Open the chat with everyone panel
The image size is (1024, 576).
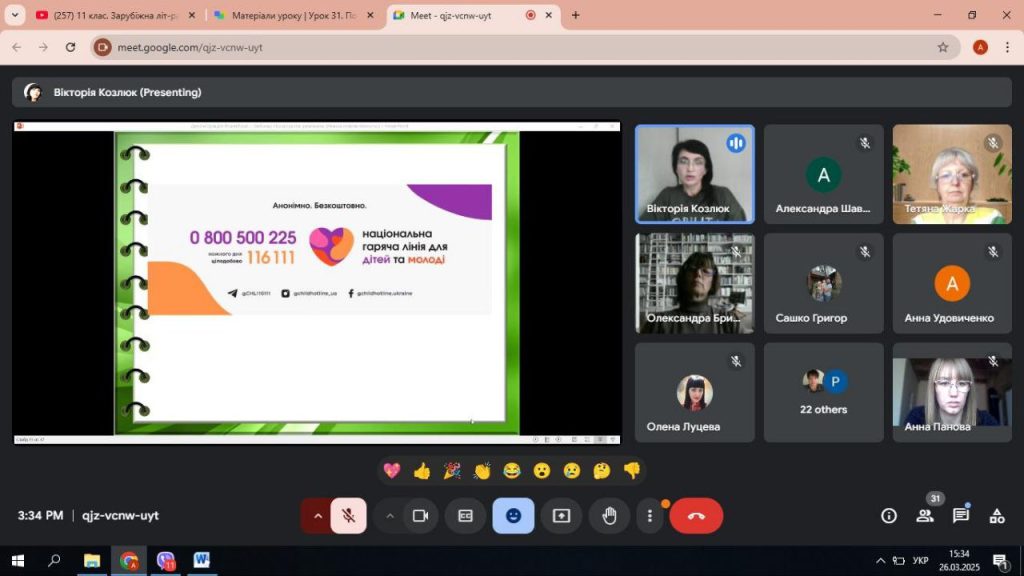(961, 516)
